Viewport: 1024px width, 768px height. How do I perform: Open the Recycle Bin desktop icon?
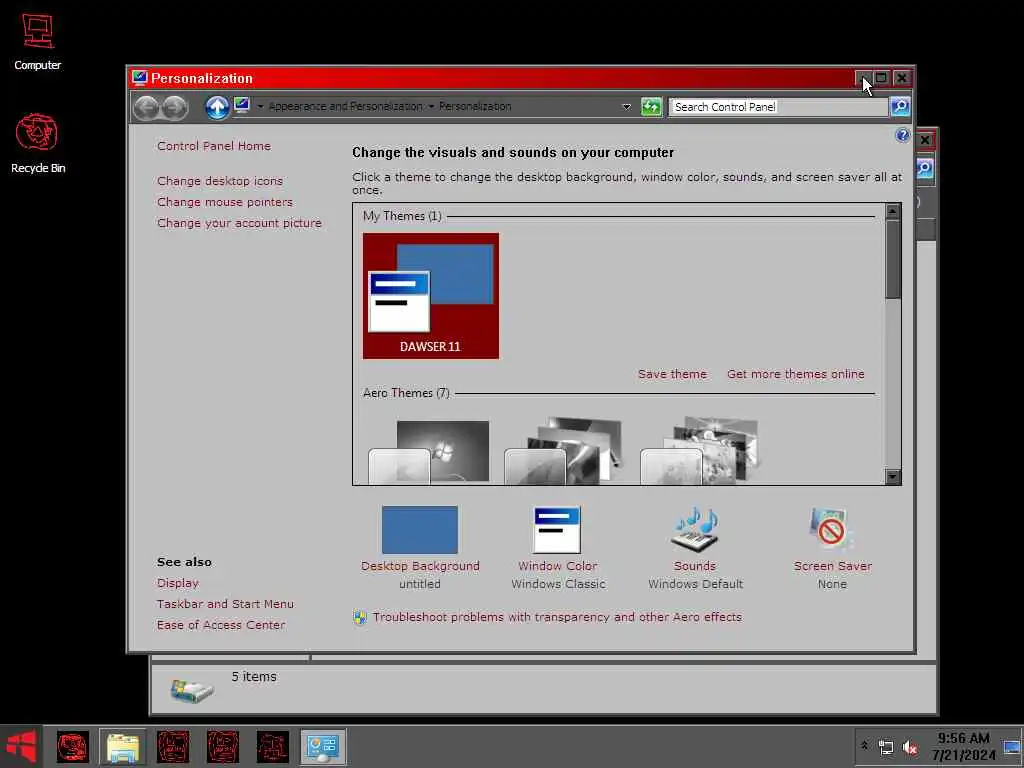tap(37, 143)
